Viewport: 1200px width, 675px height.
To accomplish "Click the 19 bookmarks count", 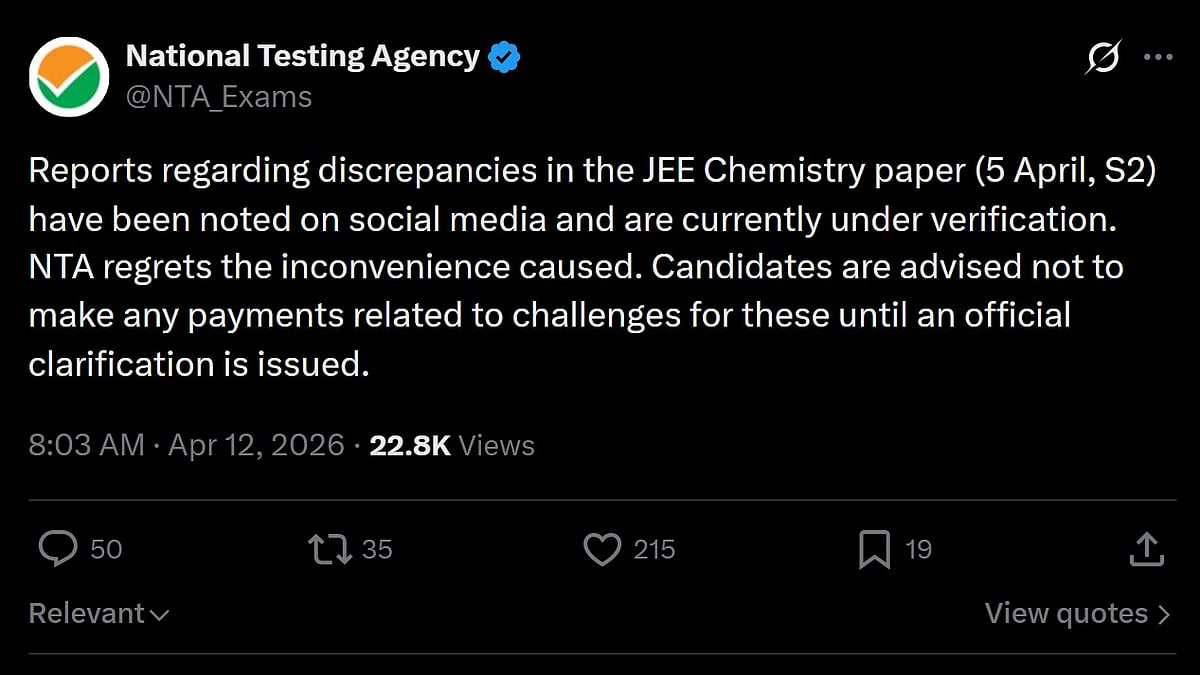I will click(918, 549).
